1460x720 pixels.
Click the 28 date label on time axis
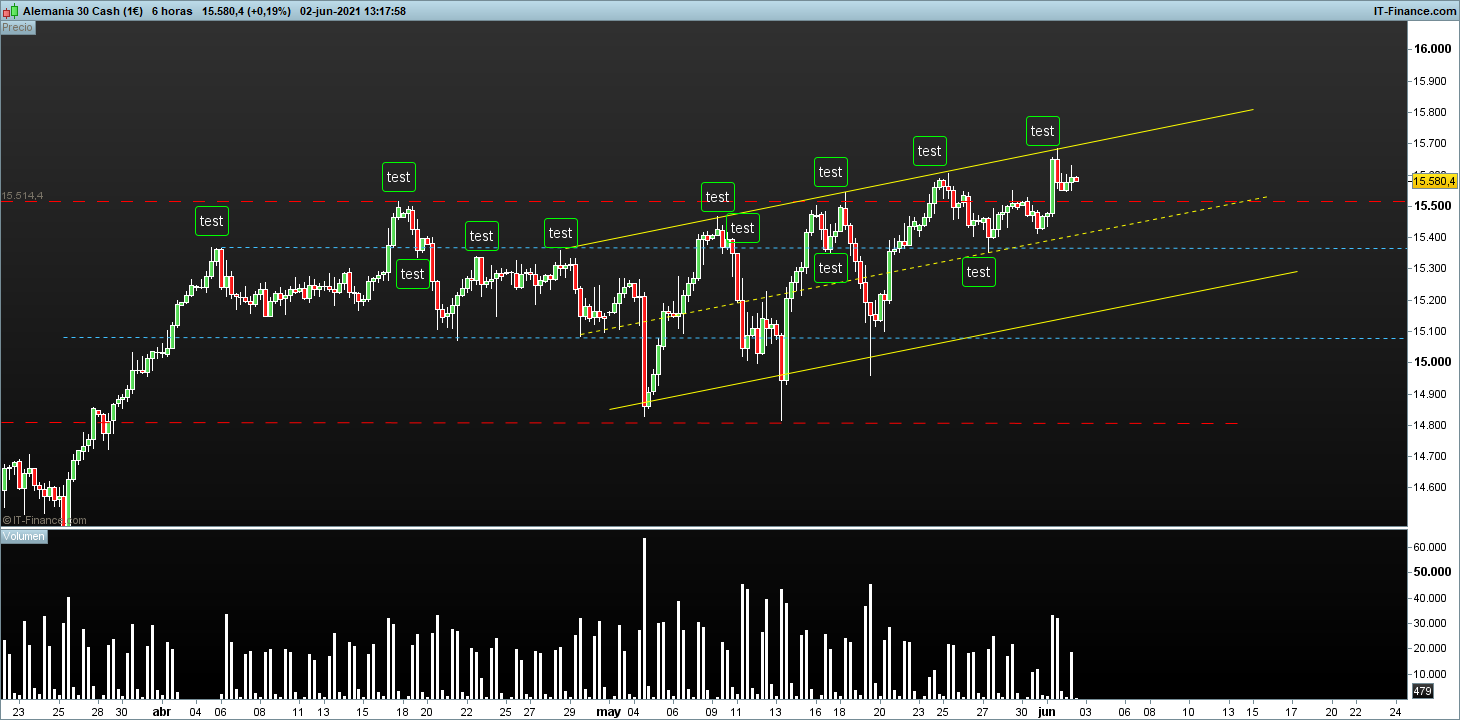(97, 712)
